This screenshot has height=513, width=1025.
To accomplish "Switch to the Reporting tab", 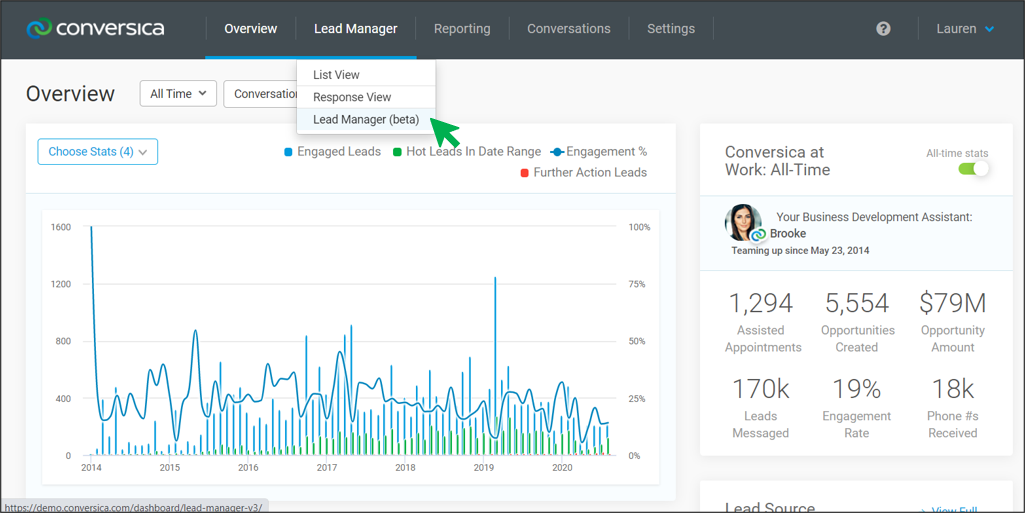I will 462,29.
